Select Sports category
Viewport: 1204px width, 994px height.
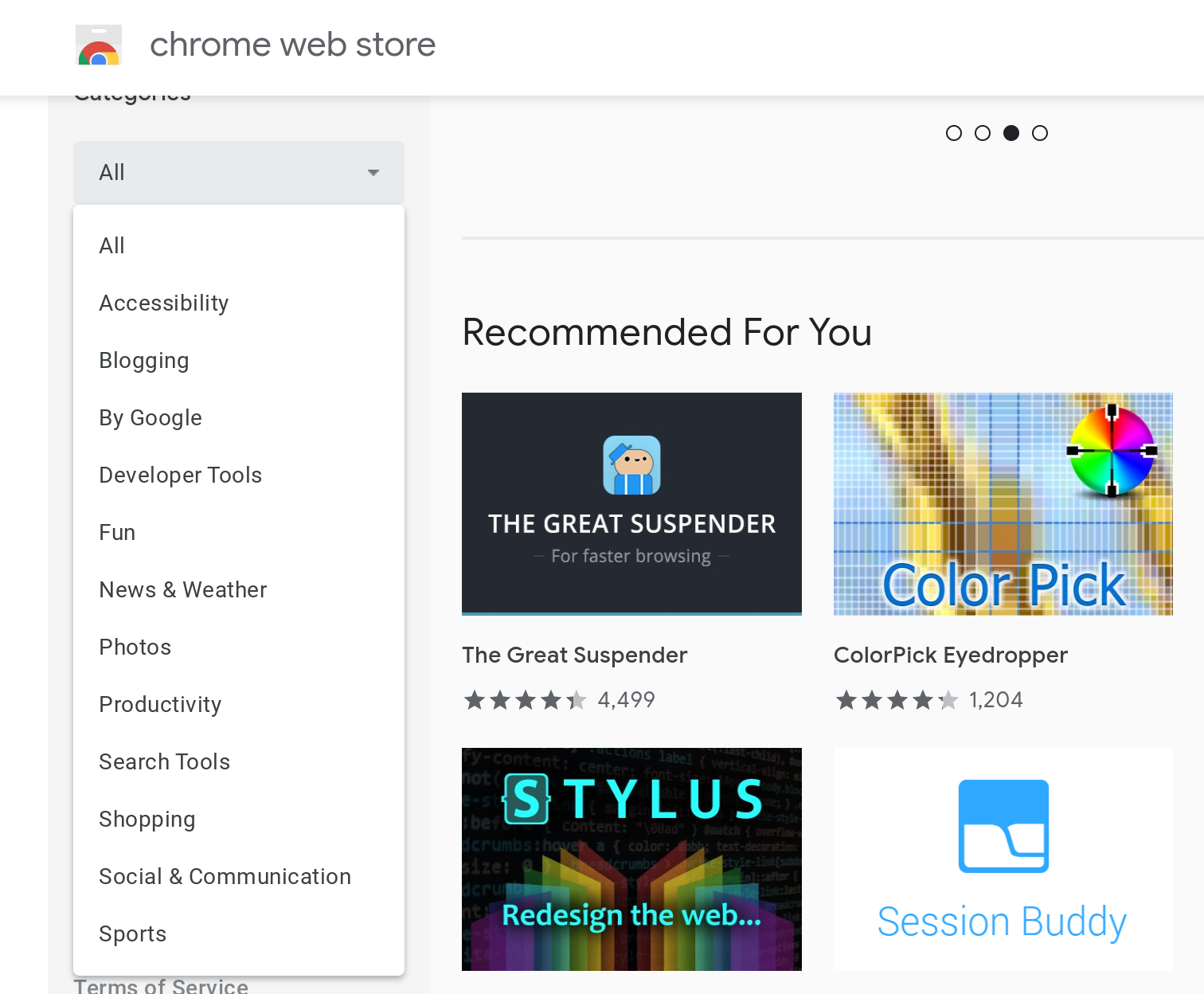coord(239,933)
